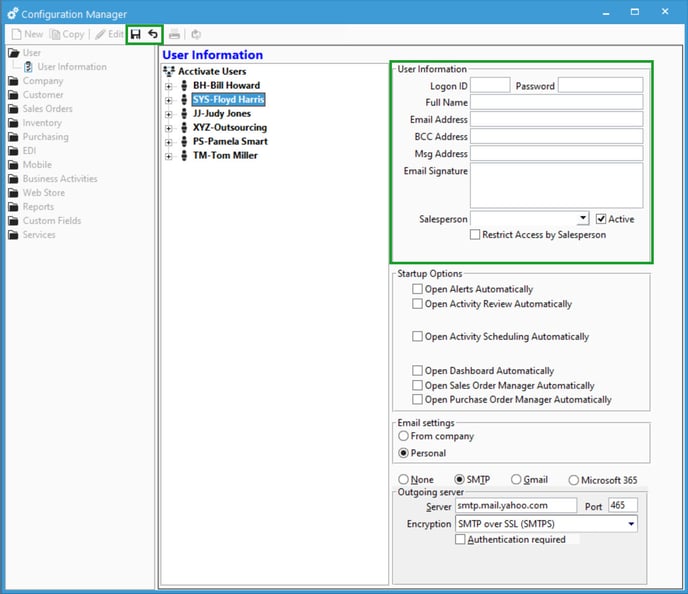688x594 pixels.
Task: Select the Personal email setting
Action: [403, 453]
